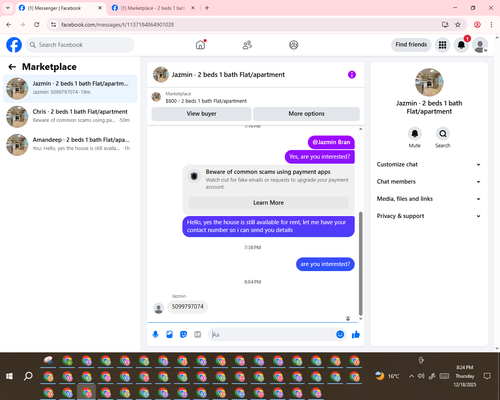
Task: Expand Chat members section
Action: click(429, 182)
